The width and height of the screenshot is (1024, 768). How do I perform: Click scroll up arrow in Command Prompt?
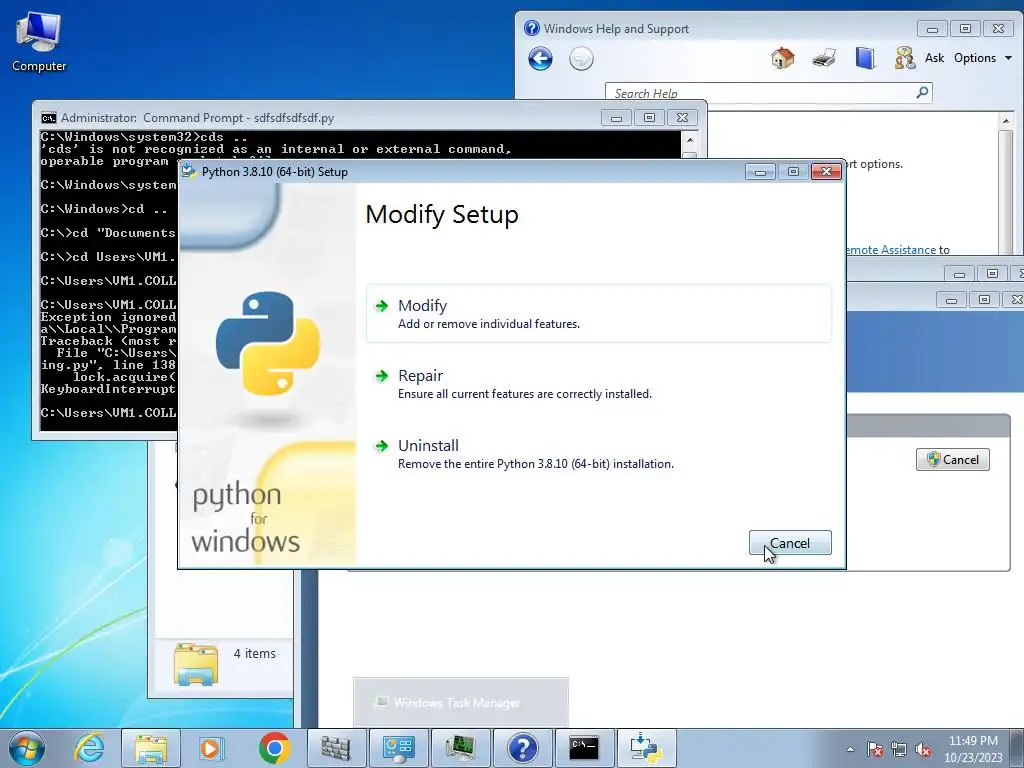coord(689,140)
